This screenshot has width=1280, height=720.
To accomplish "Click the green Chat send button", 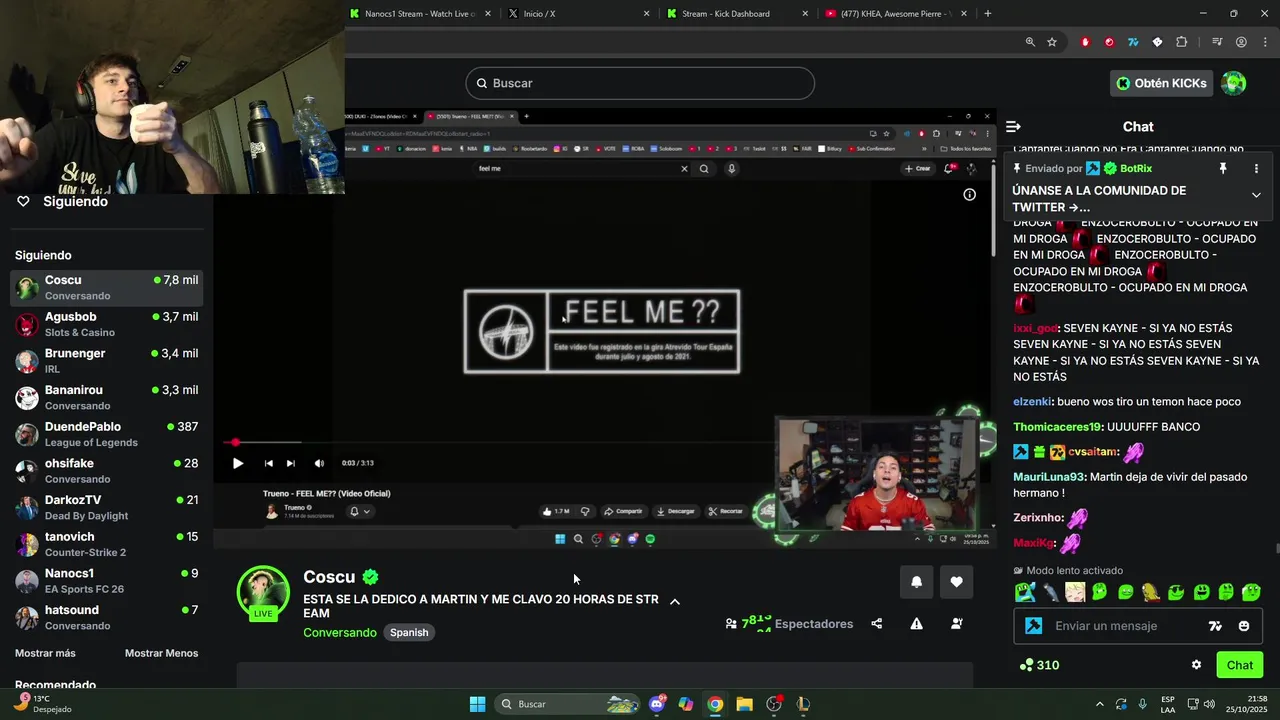I will (1240, 665).
